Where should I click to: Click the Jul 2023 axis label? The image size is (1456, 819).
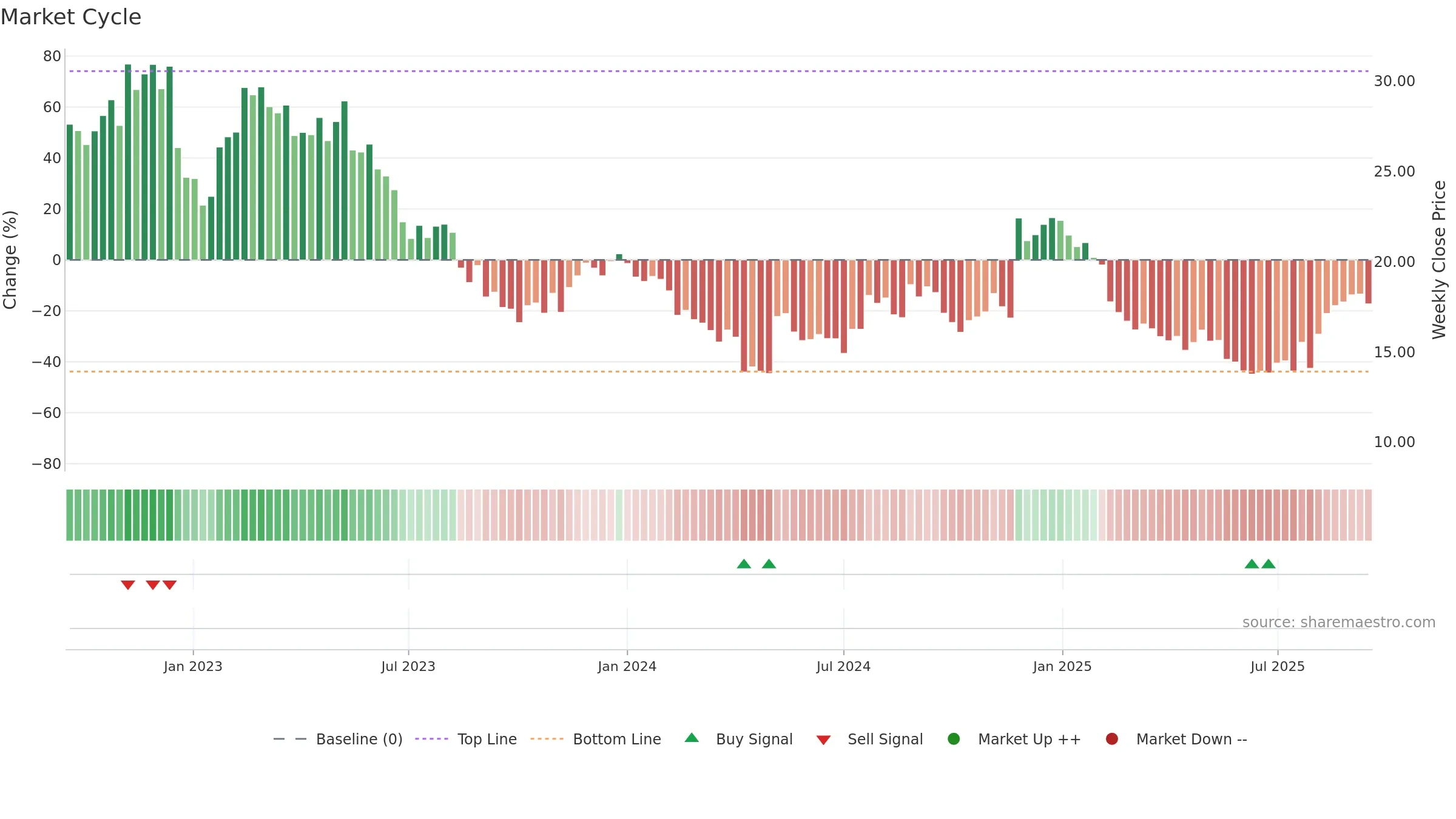pyautogui.click(x=408, y=667)
